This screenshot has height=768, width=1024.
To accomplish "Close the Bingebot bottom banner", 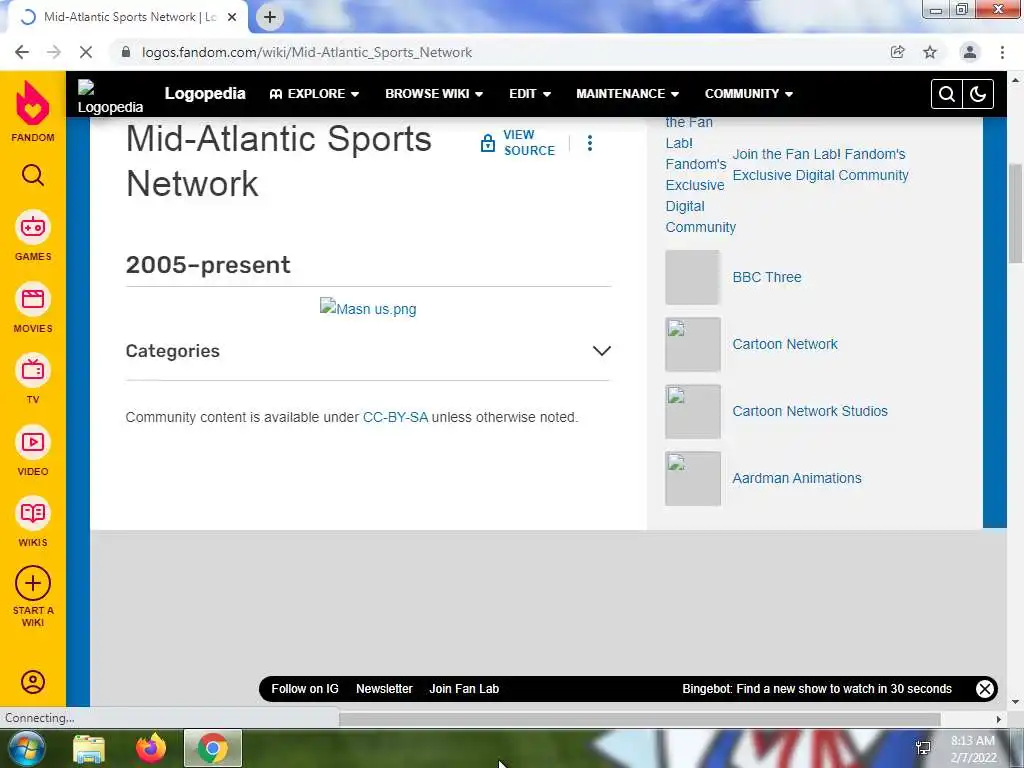I will [x=985, y=688].
